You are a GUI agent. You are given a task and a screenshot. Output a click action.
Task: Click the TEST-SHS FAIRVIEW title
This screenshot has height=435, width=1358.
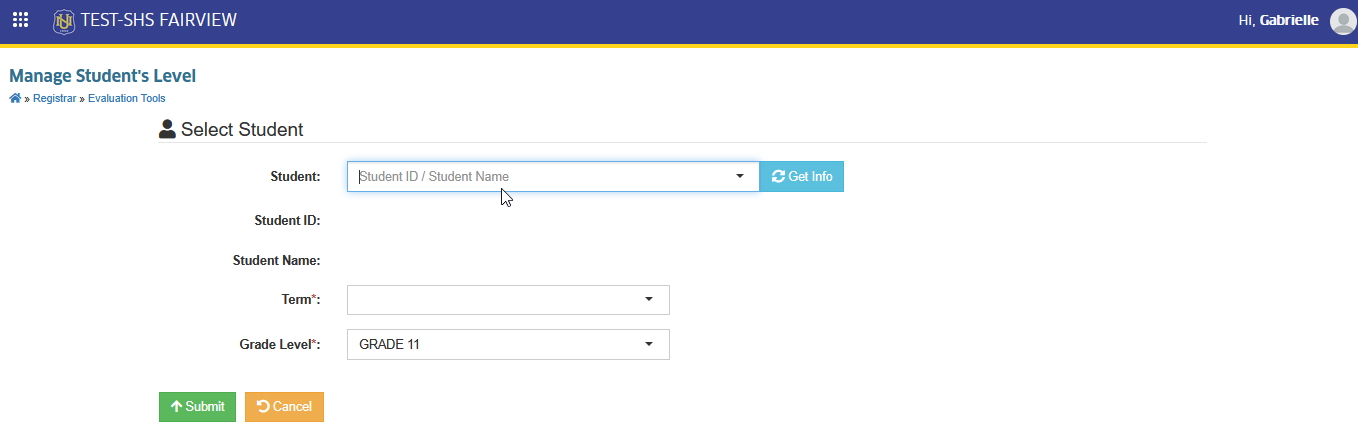(159, 20)
